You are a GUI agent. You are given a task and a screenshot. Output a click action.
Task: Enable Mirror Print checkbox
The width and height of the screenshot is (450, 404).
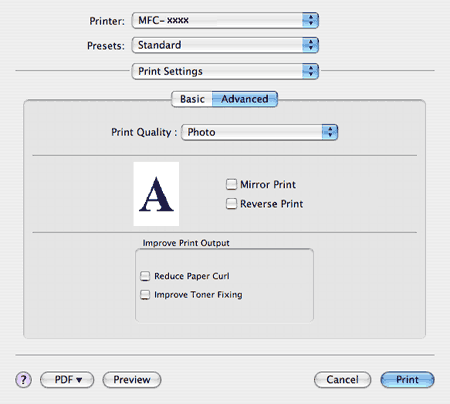pos(231,184)
